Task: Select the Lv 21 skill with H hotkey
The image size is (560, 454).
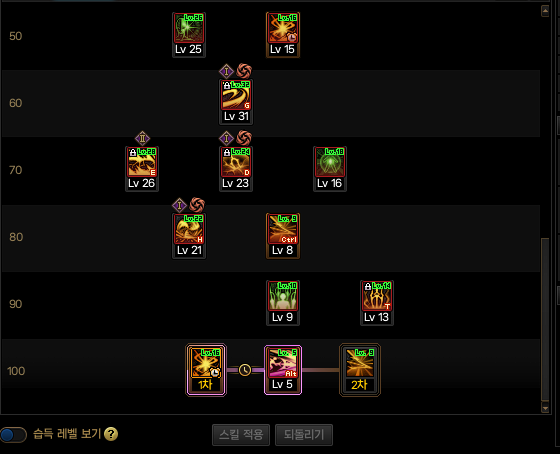Action: click(x=189, y=236)
